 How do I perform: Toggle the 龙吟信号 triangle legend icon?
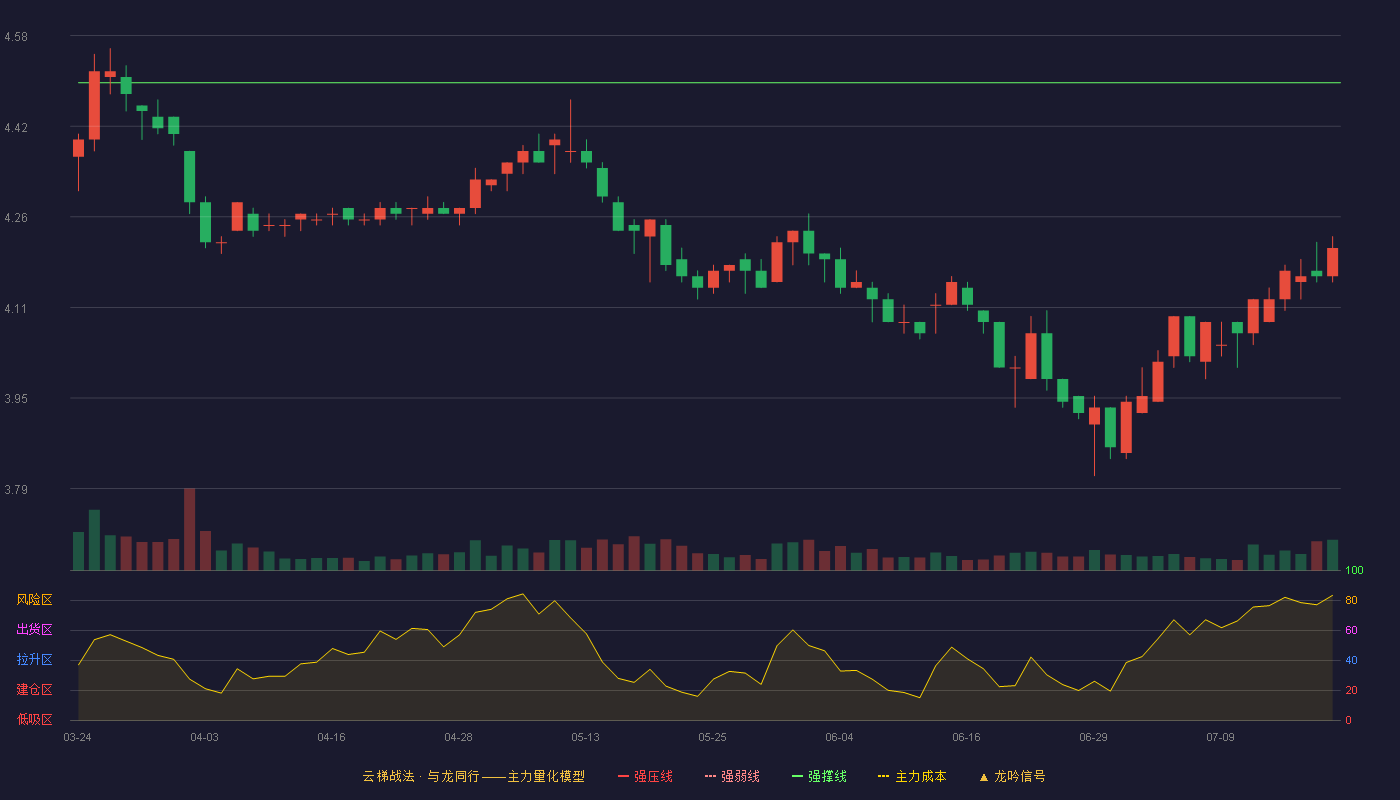pyautogui.click(x=984, y=777)
